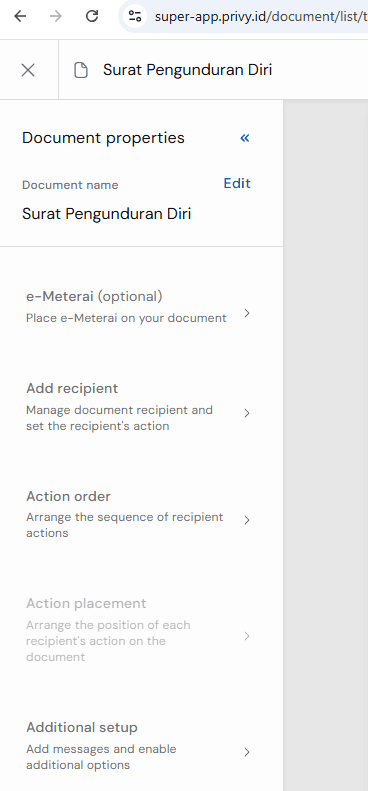368x791 pixels.
Task: Click Edit next to Document name
Action: 237,183
